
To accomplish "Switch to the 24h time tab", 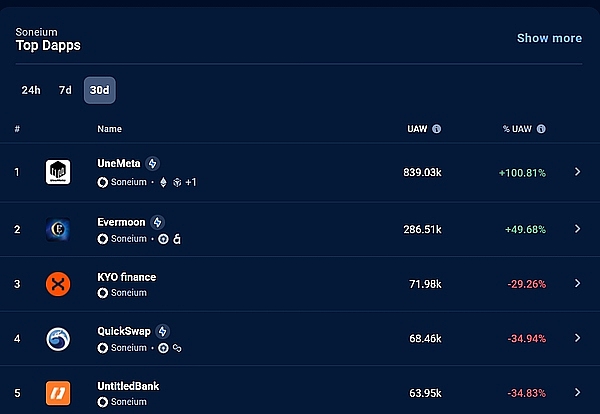I will [x=31, y=90].
